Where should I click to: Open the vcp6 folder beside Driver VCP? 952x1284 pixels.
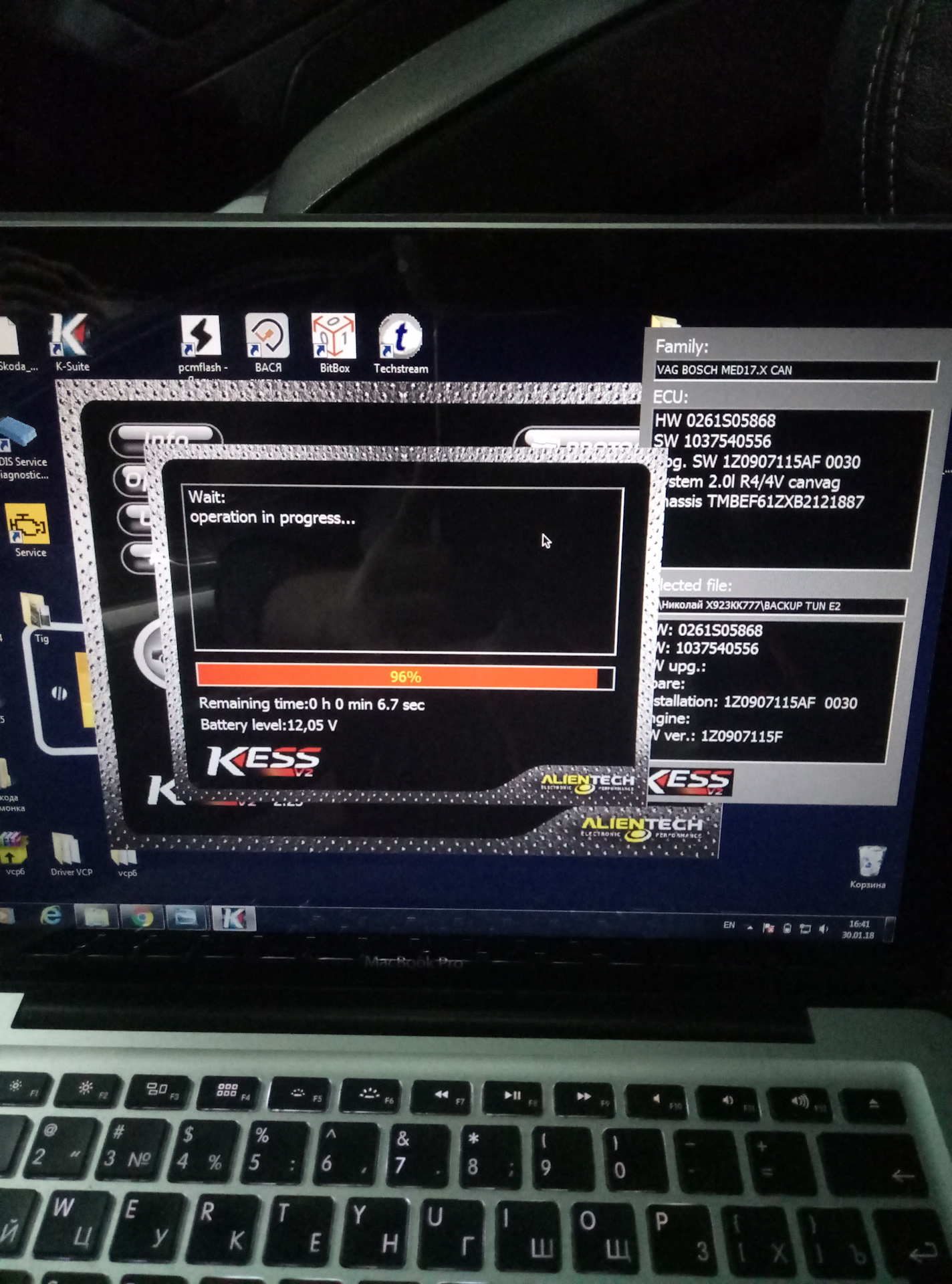click(126, 863)
